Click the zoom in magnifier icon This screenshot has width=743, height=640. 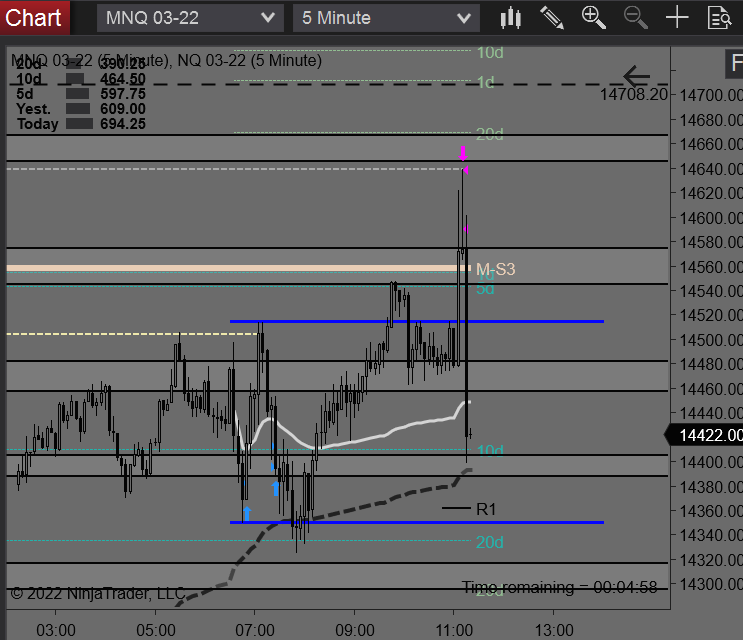[x=594, y=18]
